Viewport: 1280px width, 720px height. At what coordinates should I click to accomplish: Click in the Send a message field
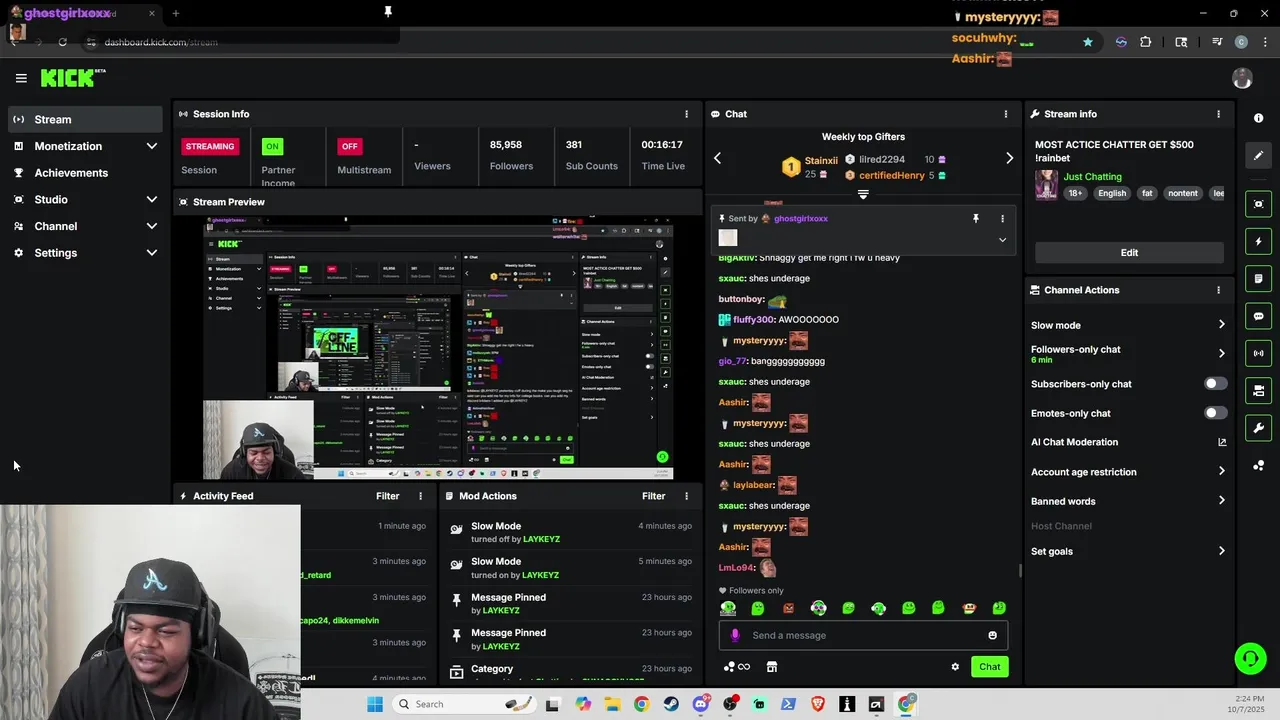pos(863,635)
